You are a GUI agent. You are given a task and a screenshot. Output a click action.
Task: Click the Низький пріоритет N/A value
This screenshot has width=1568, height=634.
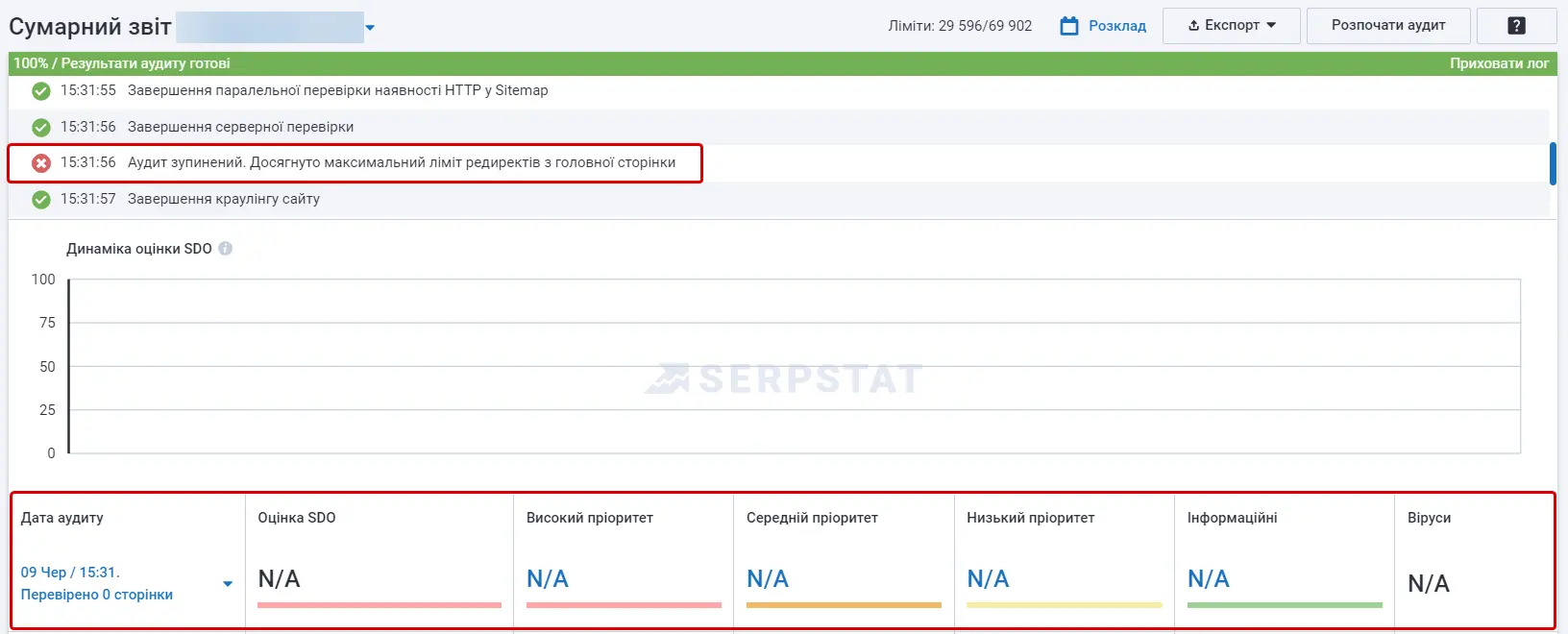coord(988,579)
